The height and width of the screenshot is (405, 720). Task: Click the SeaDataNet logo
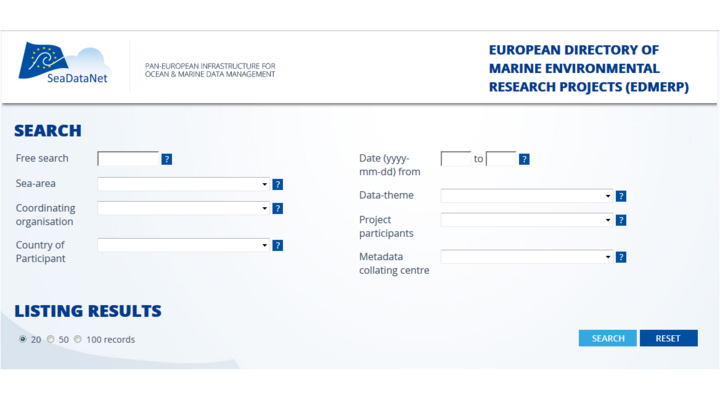[x=65, y=63]
